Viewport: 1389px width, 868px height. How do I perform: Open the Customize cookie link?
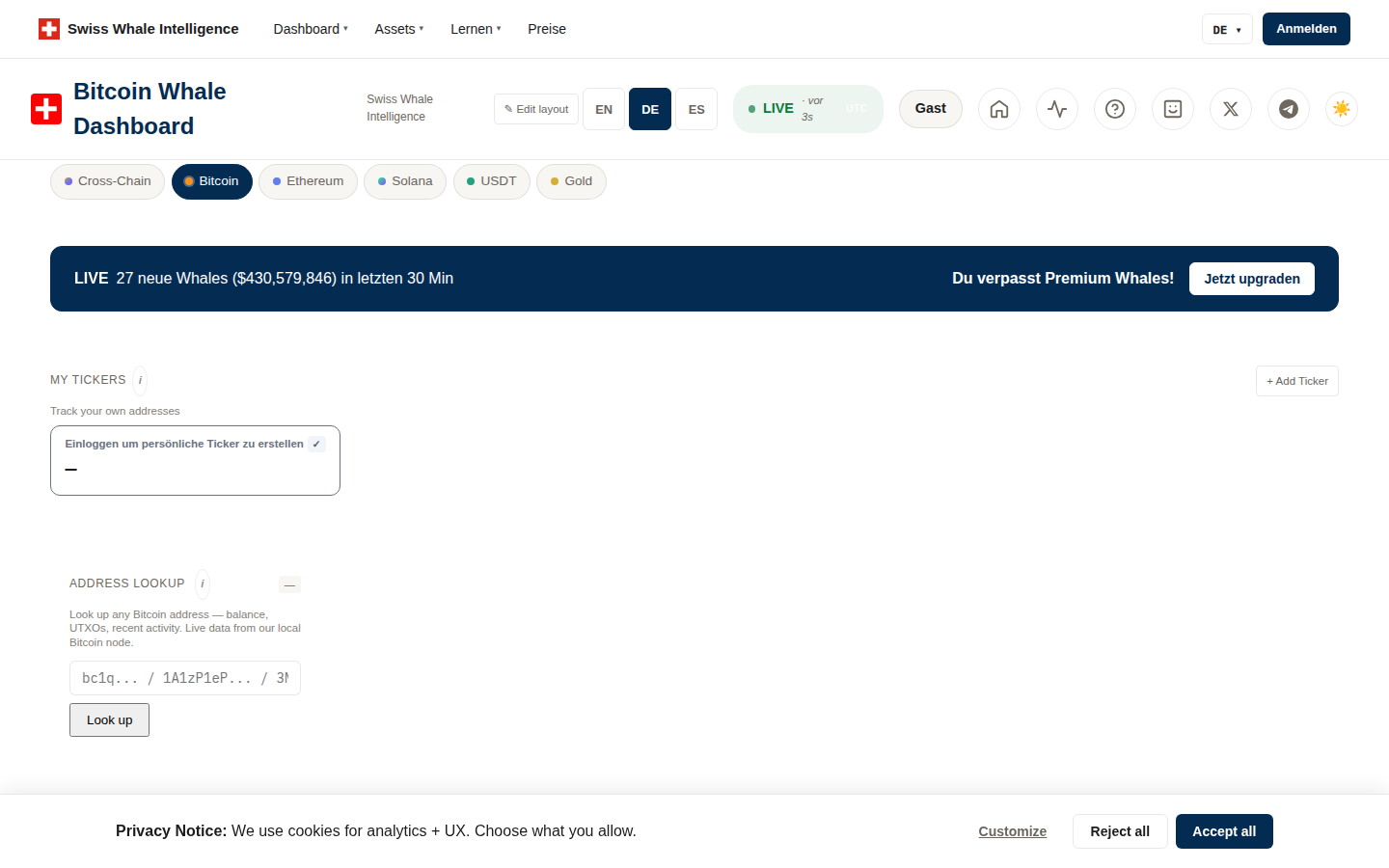[1012, 831]
